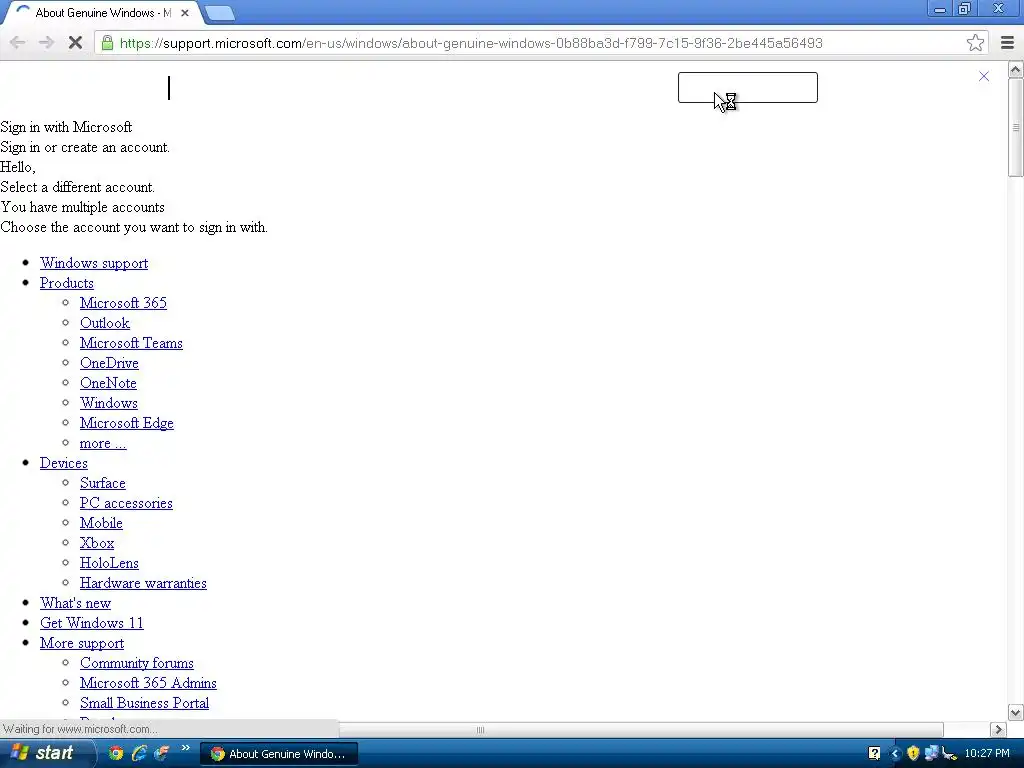Open the OneNote link

click(x=108, y=383)
